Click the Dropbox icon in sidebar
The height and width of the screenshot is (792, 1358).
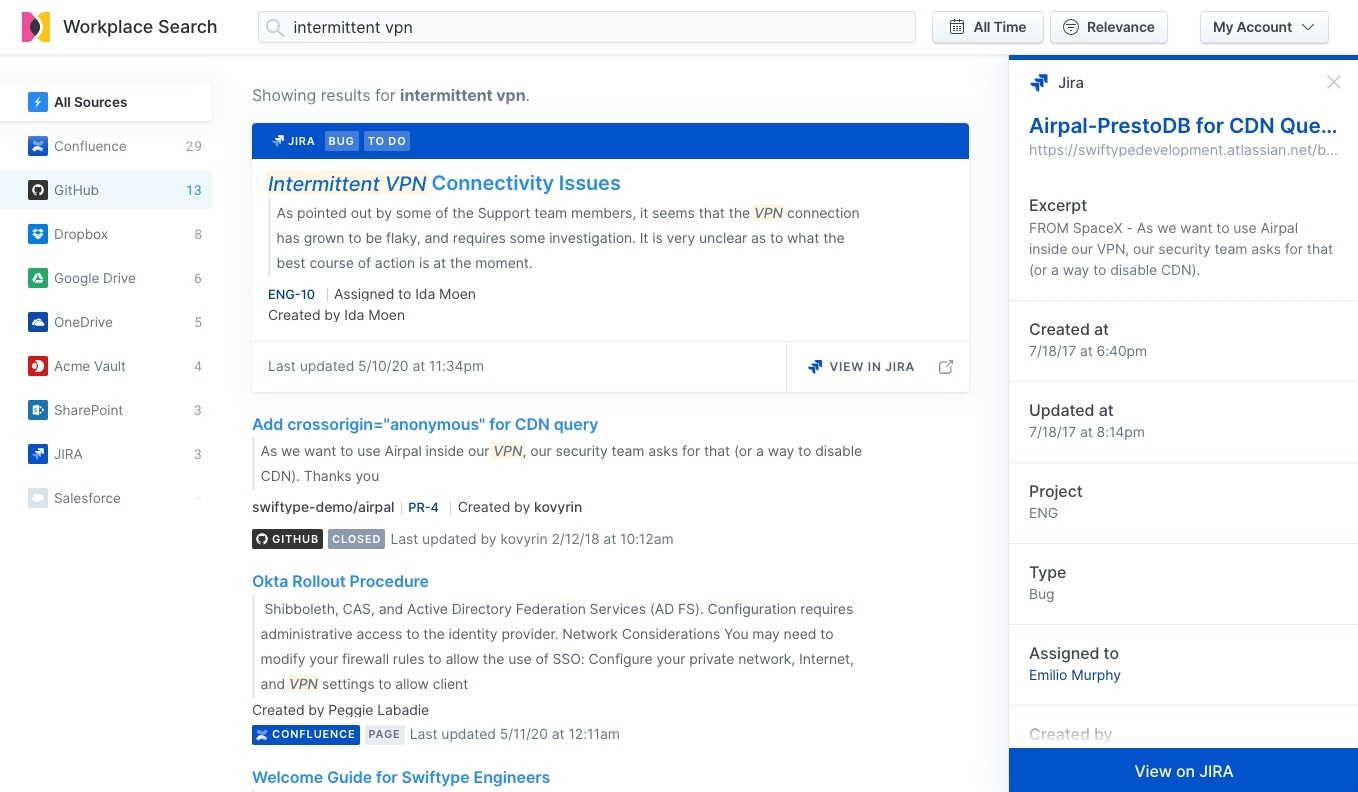click(37, 234)
